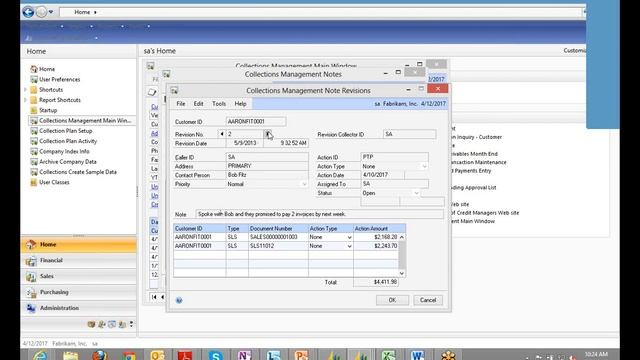Open the Priority dropdown showing Normal

click(x=304, y=184)
